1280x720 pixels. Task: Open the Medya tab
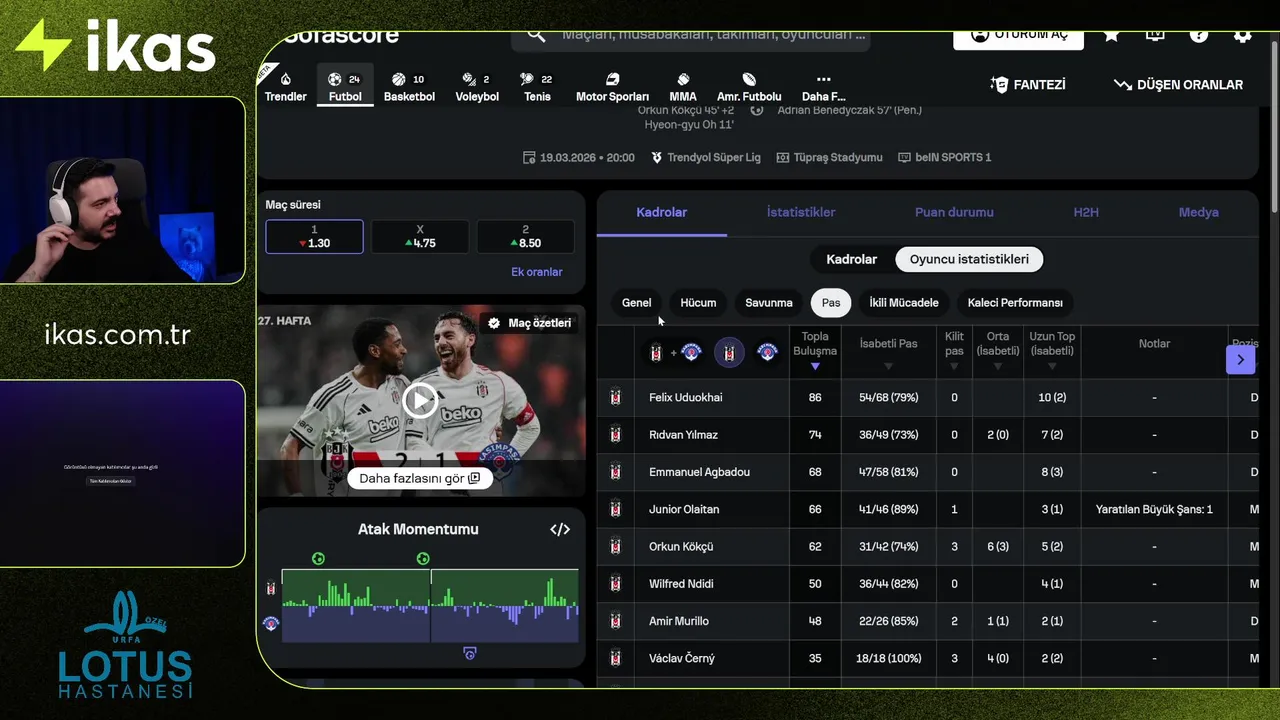1198,212
